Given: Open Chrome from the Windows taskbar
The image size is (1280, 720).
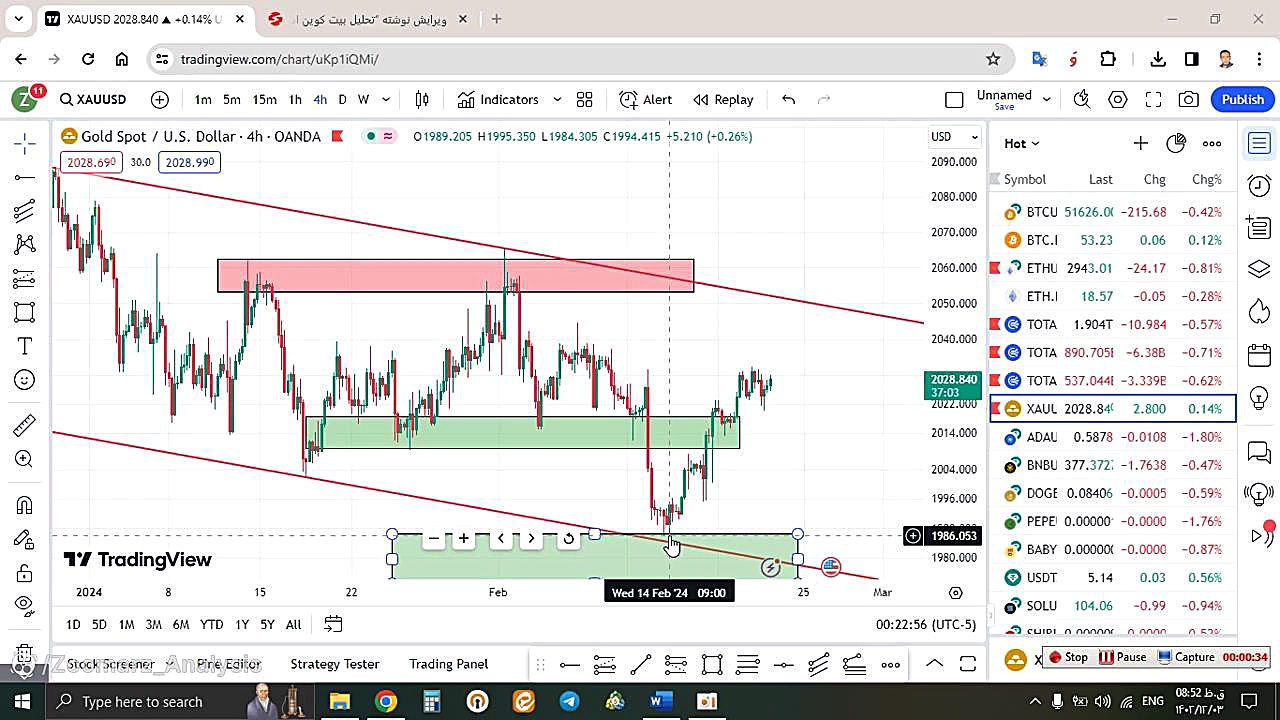Looking at the screenshot, I should click(385, 701).
